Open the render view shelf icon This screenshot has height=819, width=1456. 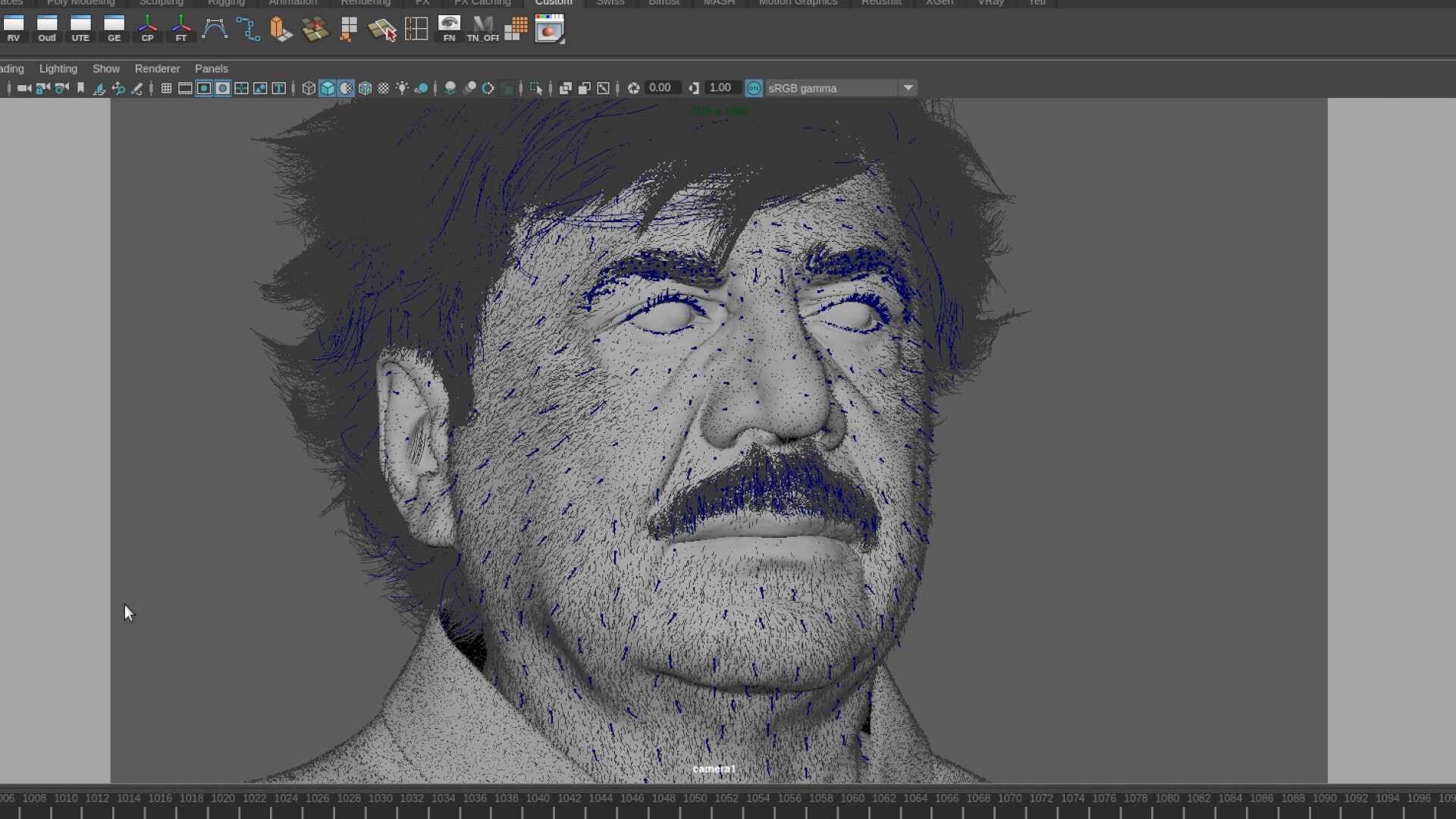549,30
